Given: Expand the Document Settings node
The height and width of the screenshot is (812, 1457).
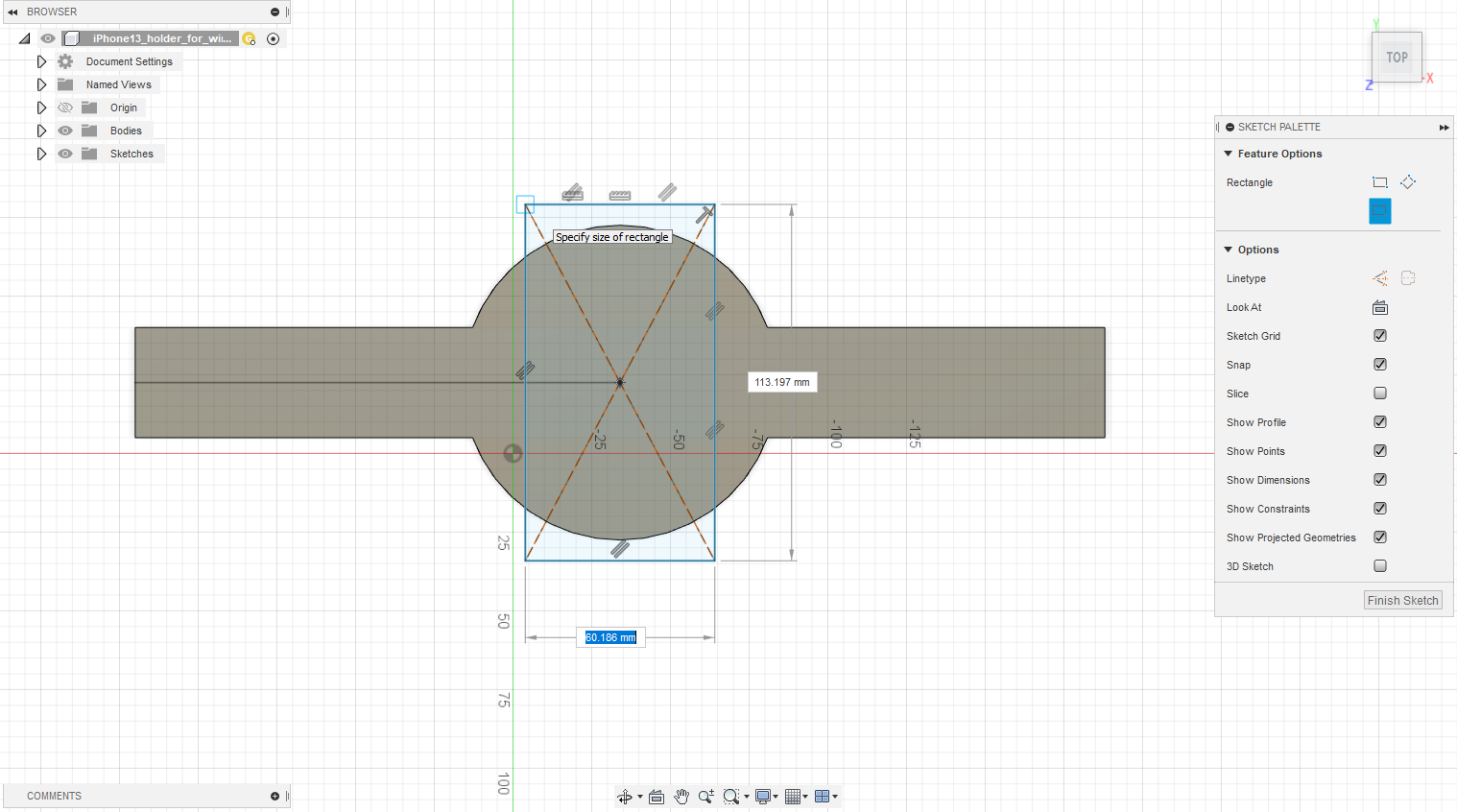Looking at the screenshot, I should click(41, 61).
